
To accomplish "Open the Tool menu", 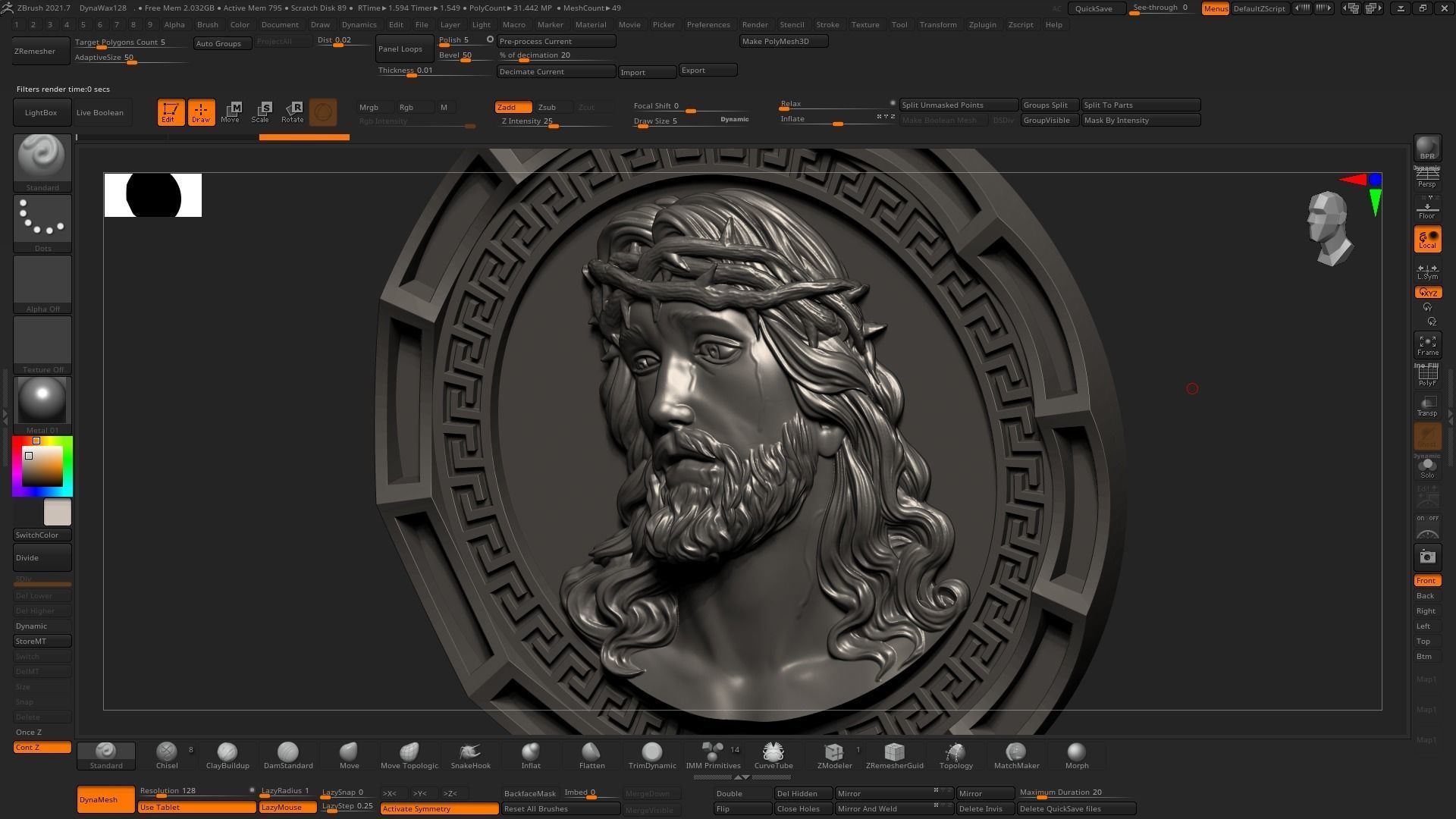I will point(899,24).
